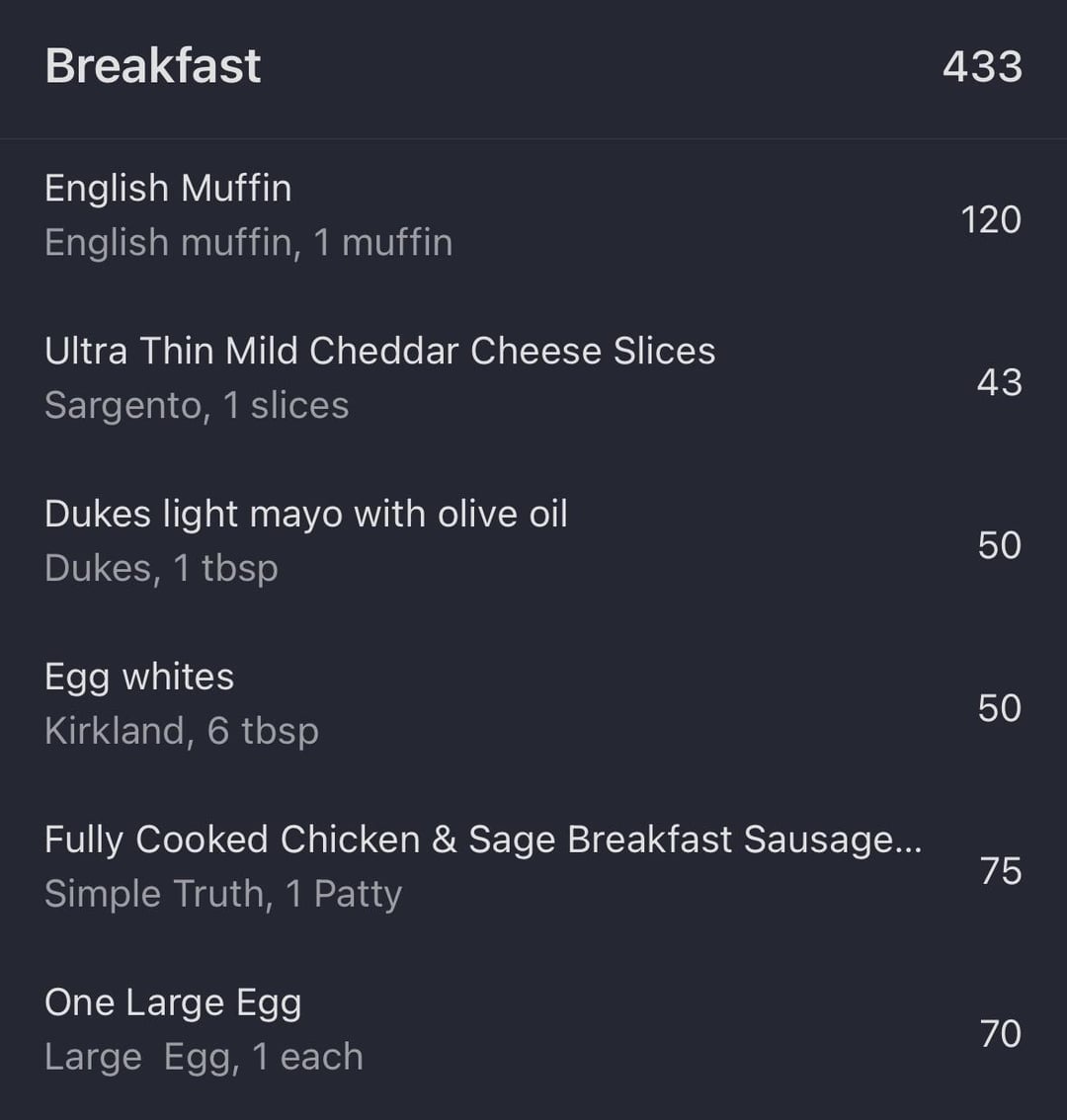Tap the 'Dukes, 1 tbsp' serving detail
This screenshot has width=1067, height=1120.
click(x=161, y=568)
